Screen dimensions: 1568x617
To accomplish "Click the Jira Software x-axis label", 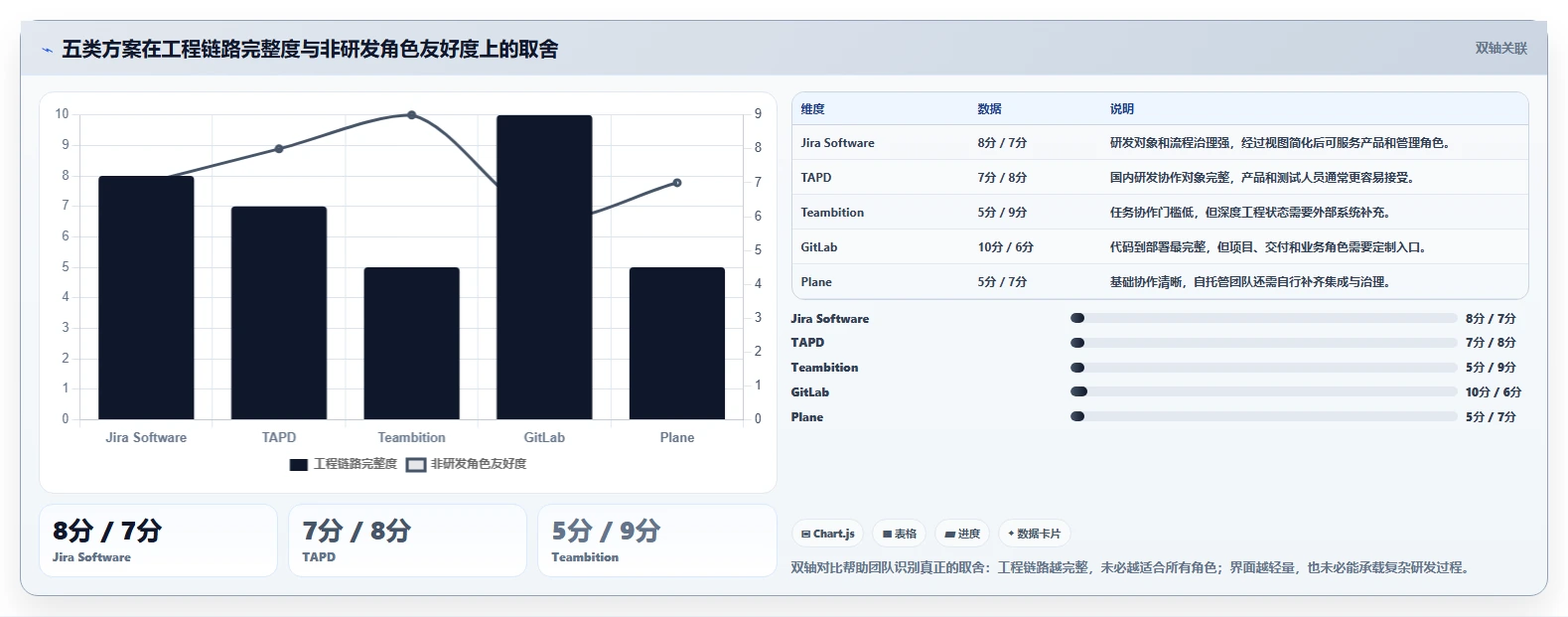I will 146,437.
